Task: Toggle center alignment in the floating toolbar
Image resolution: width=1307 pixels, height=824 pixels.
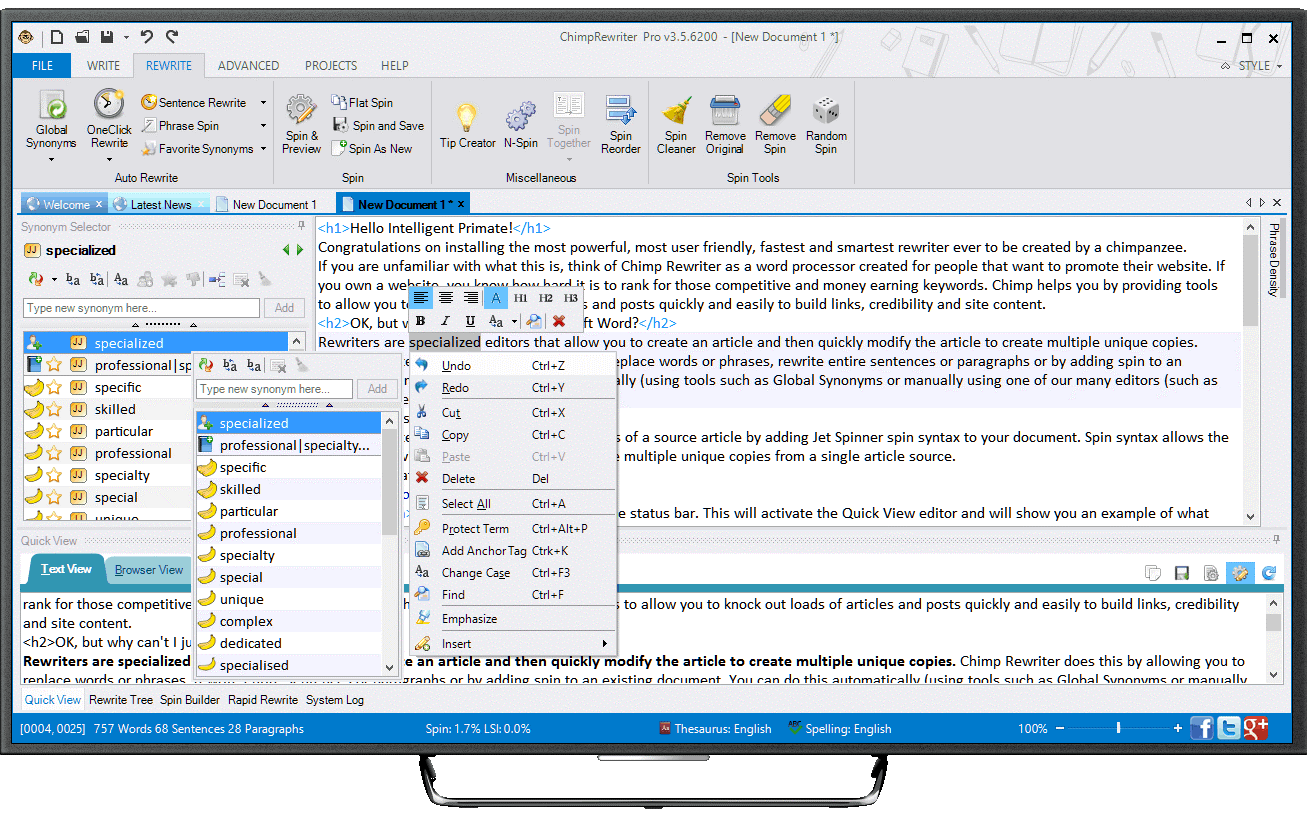Action: (446, 298)
